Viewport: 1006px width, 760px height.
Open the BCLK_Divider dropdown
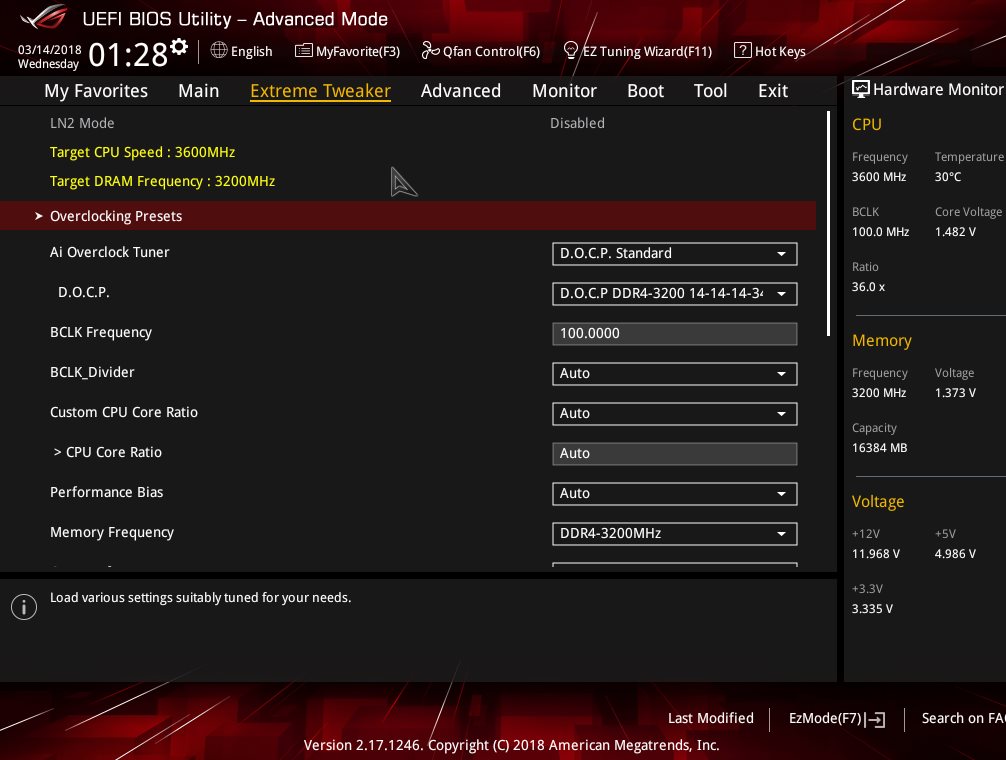coord(674,374)
